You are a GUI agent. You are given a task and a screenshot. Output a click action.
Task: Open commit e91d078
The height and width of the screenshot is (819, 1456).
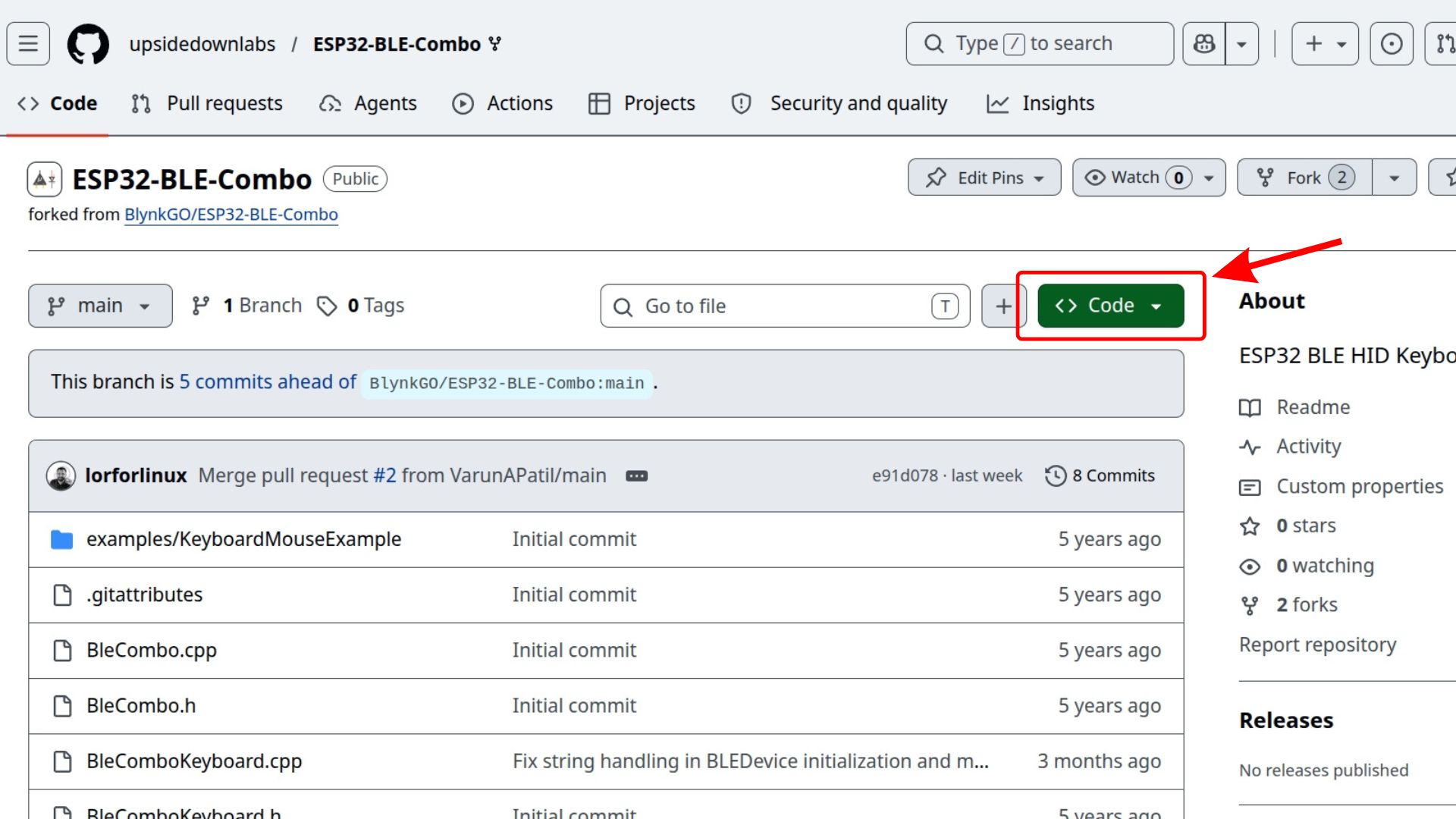905,475
